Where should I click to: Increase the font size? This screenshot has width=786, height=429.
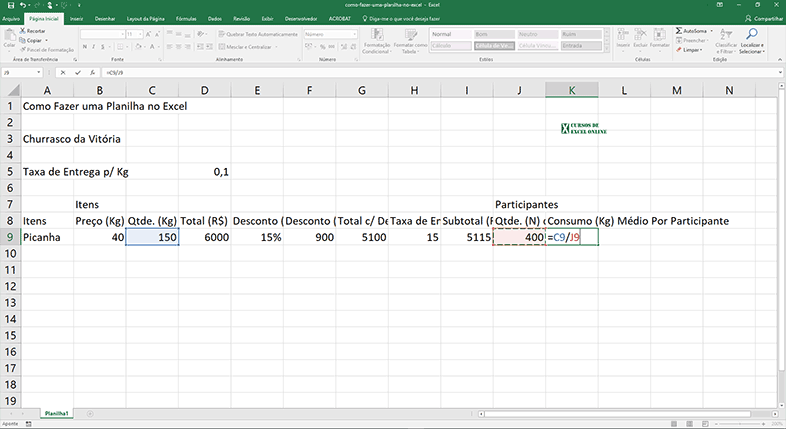pos(148,34)
